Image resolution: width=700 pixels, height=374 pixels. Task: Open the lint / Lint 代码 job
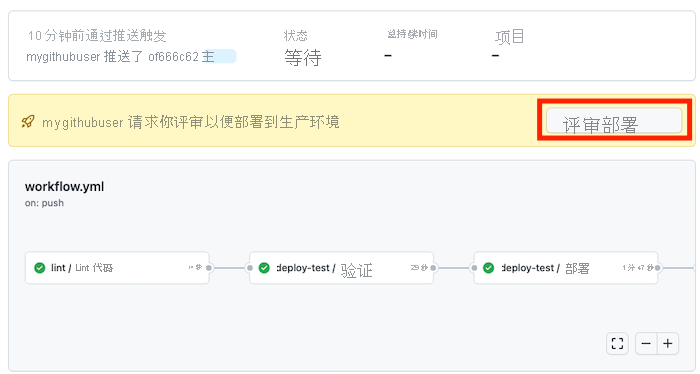(117, 268)
